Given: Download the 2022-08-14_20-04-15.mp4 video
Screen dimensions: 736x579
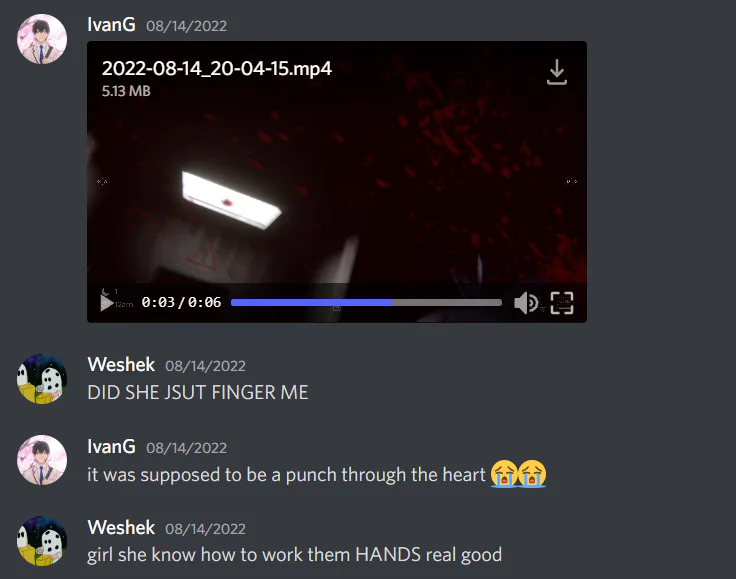Looking at the screenshot, I should tap(557, 72).
